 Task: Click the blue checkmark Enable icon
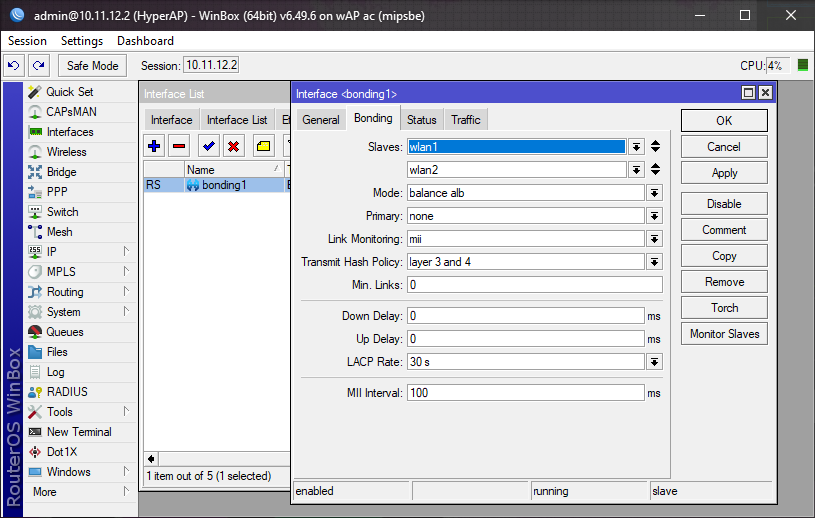click(209, 146)
